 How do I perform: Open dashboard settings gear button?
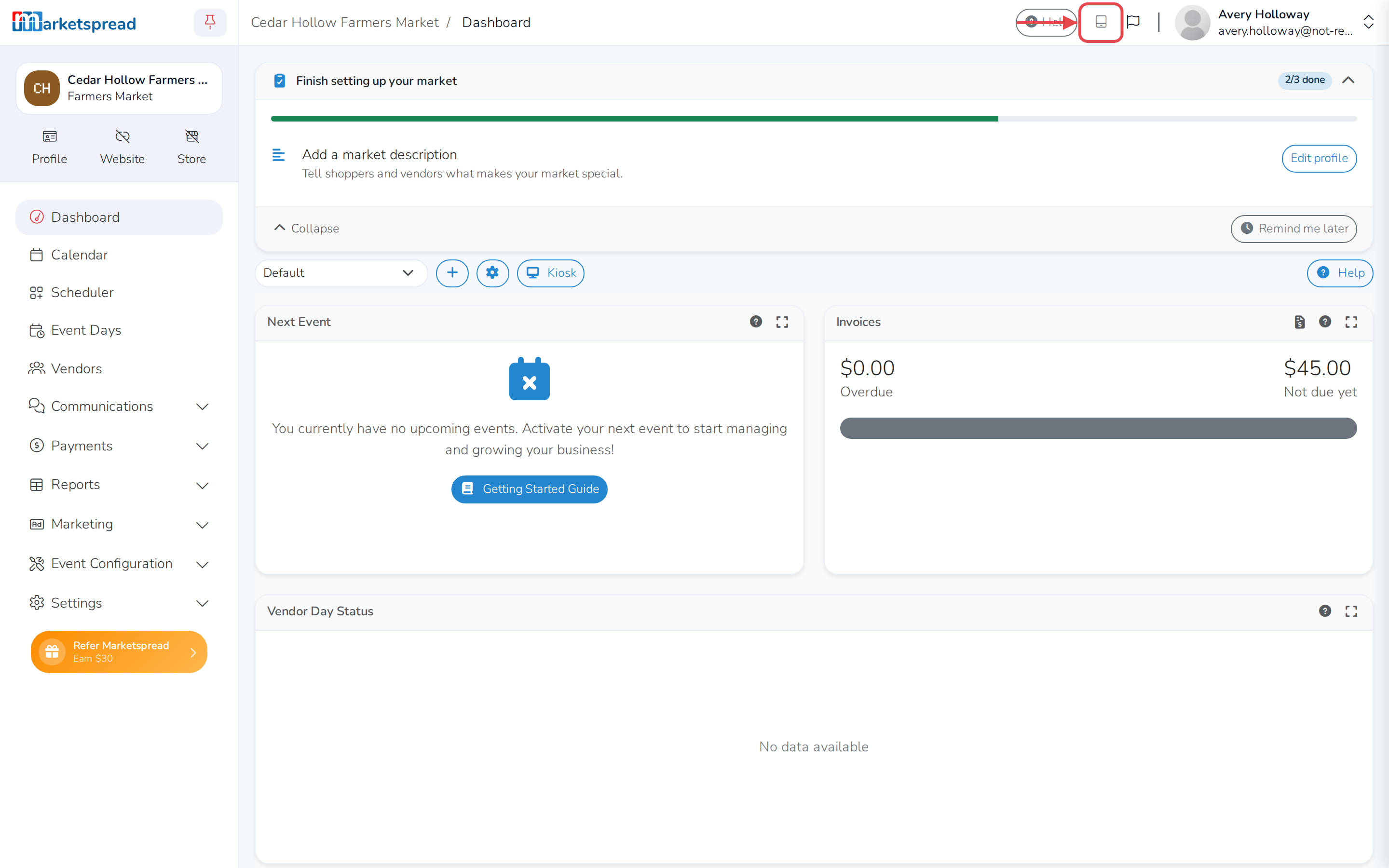tap(492, 272)
